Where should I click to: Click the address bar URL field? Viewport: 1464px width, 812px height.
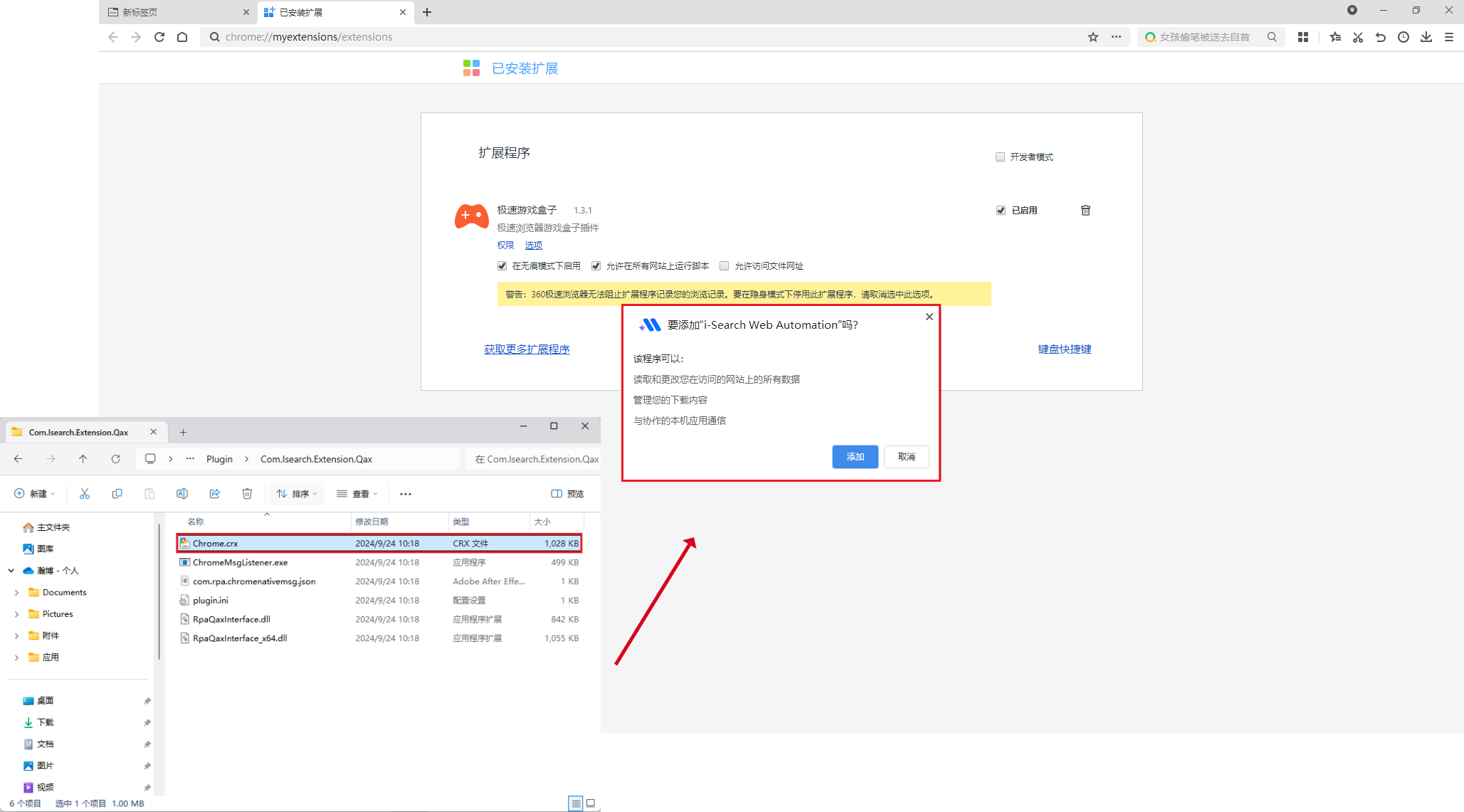[x=641, y=37]
